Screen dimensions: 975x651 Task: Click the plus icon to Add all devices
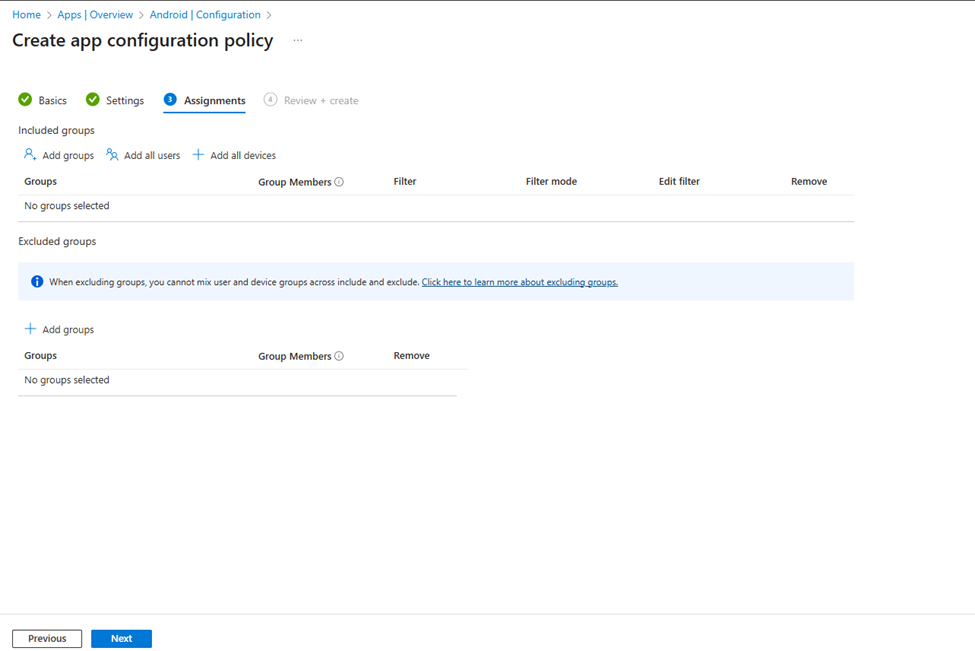pos(199,155)
